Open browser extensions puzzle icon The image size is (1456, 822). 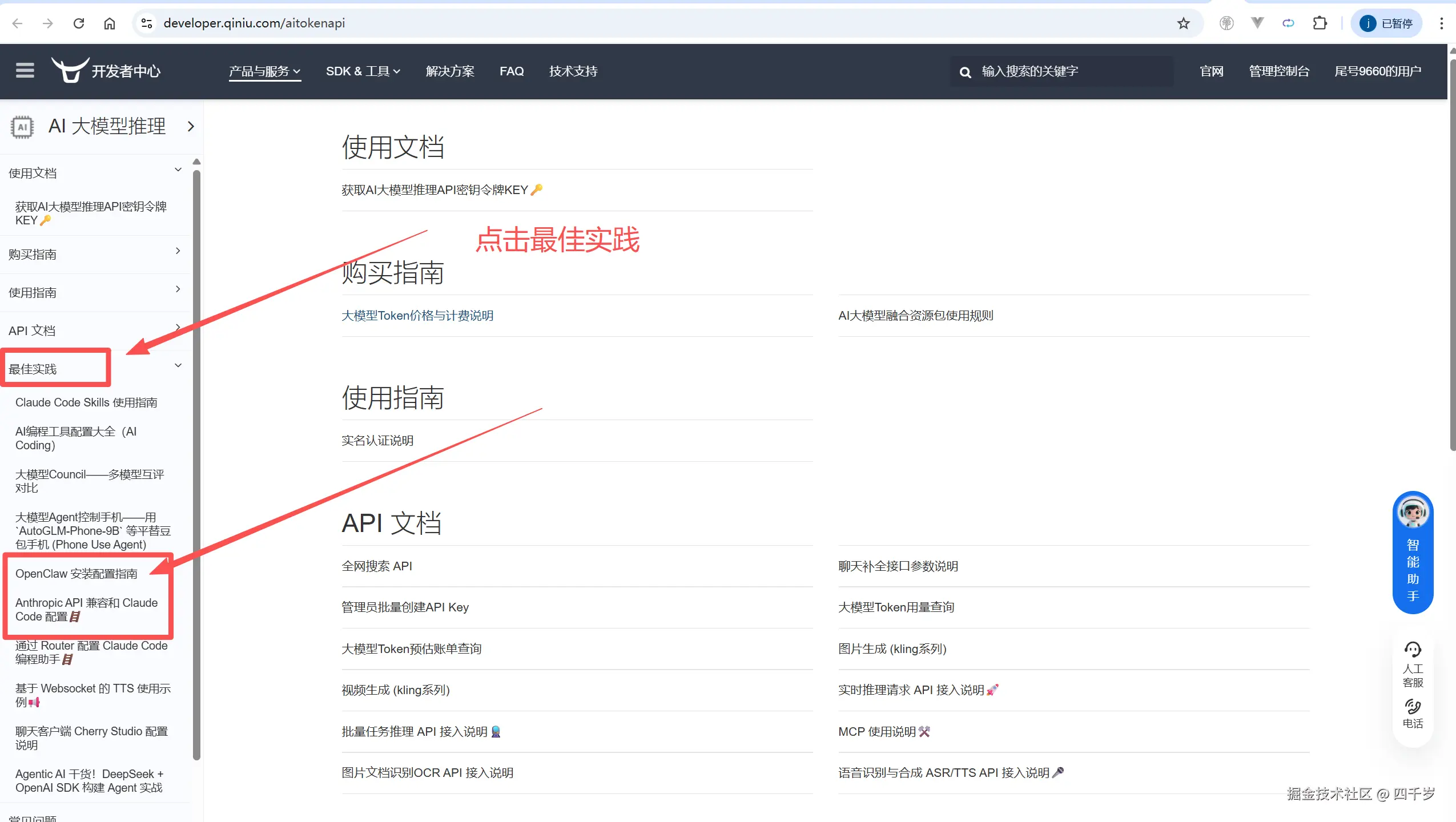(x=1320, y=23)
